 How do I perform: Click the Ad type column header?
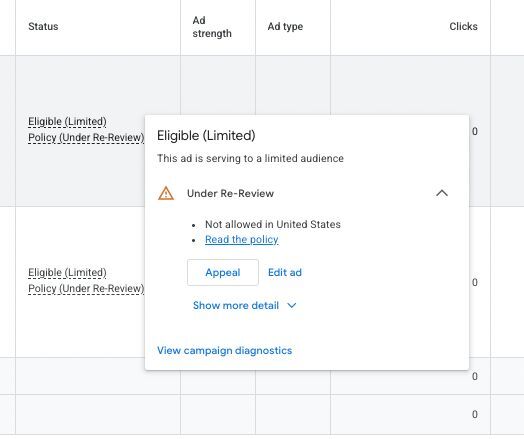pyautogui.click(x=285, y=26)
